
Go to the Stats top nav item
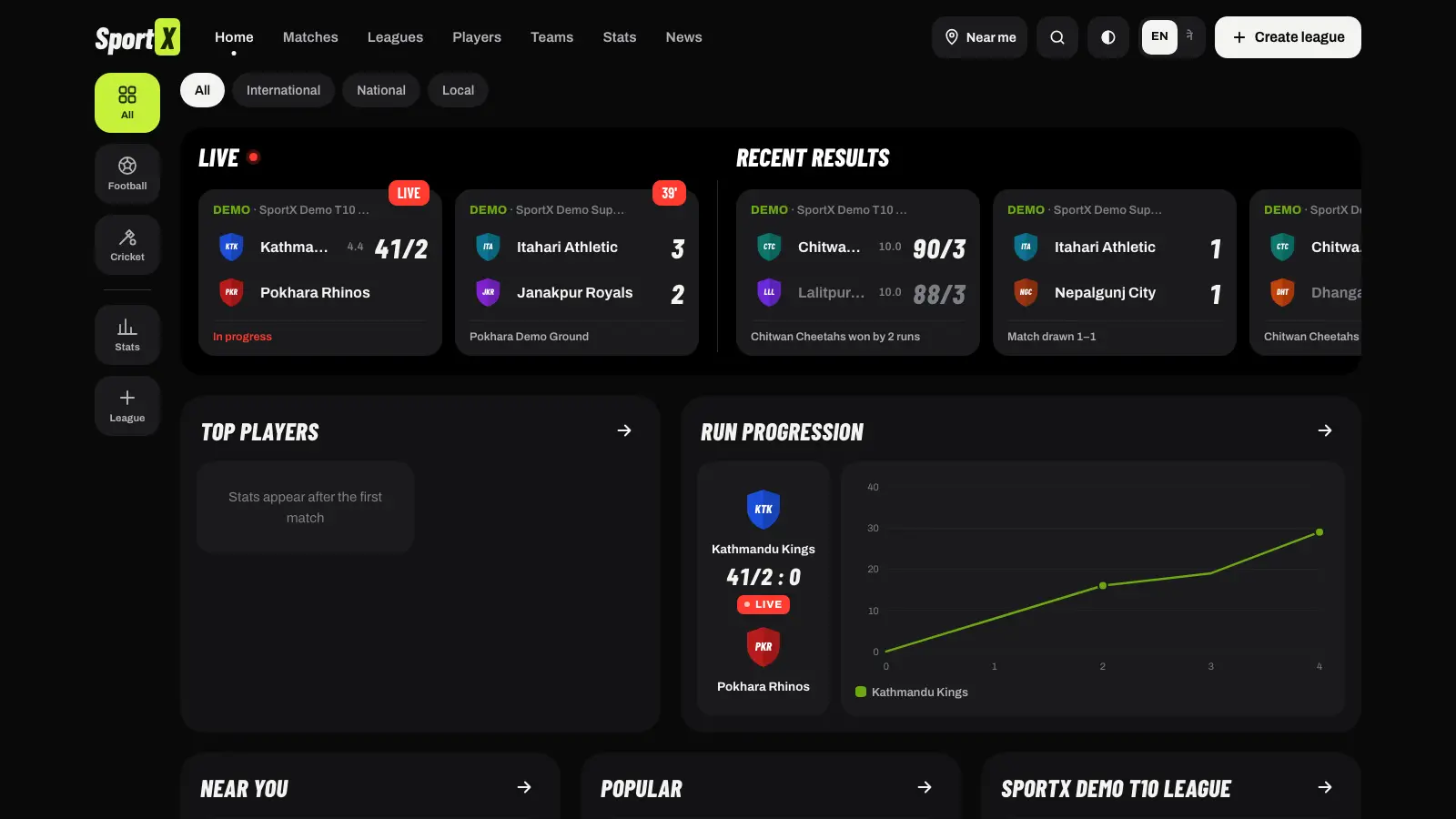click(x=620, y=37)
